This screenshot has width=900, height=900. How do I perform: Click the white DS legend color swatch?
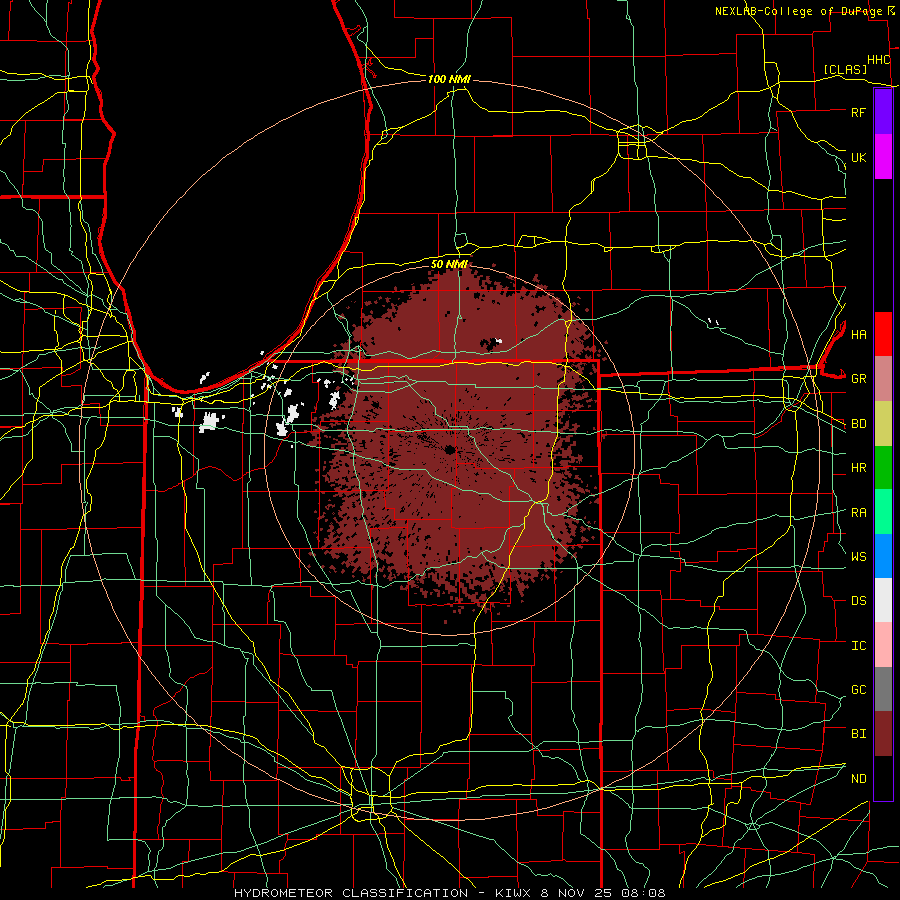(x=883, y=600)
